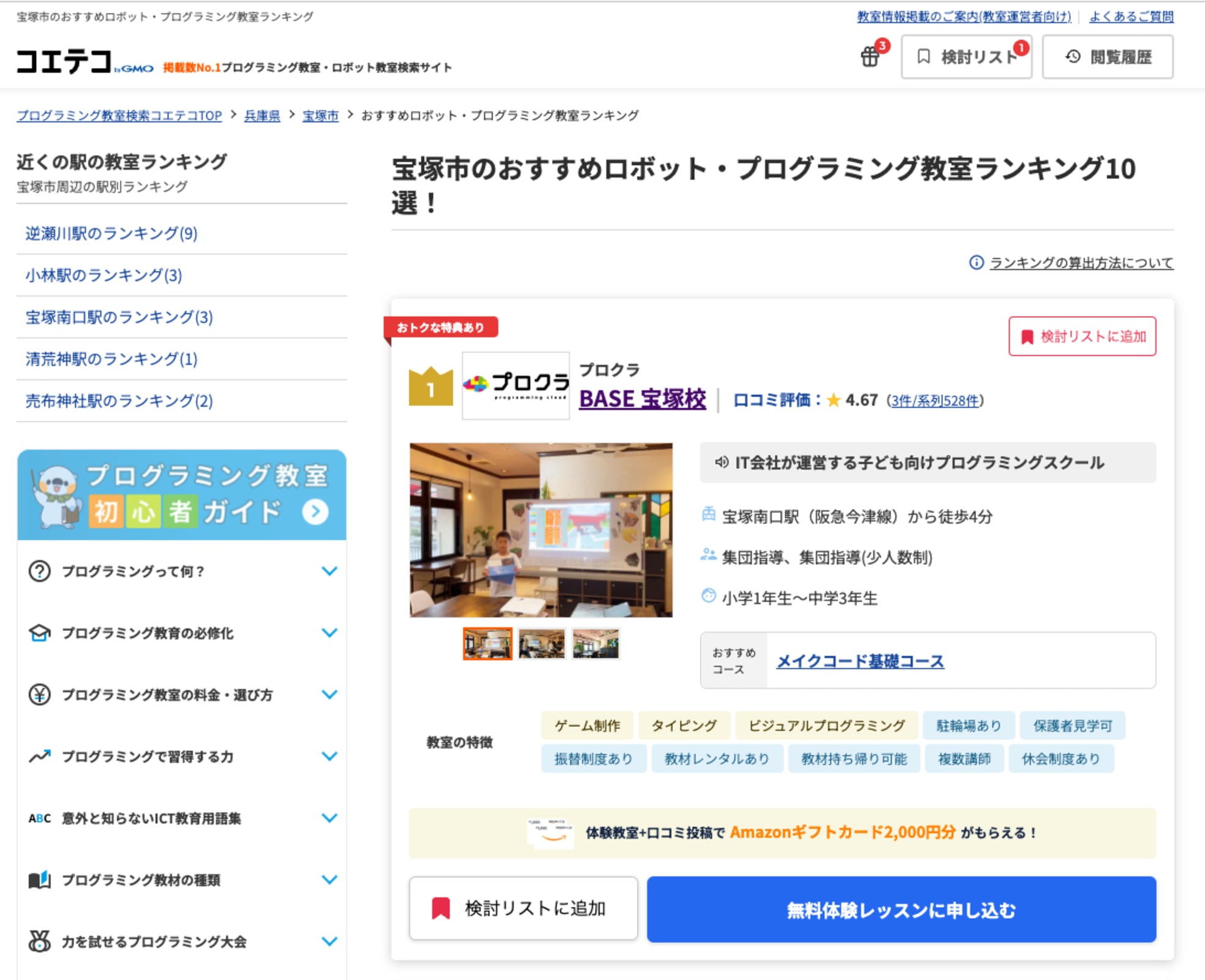
Task: Expand プログラミング教育の必修化 section
Action: 329,633
